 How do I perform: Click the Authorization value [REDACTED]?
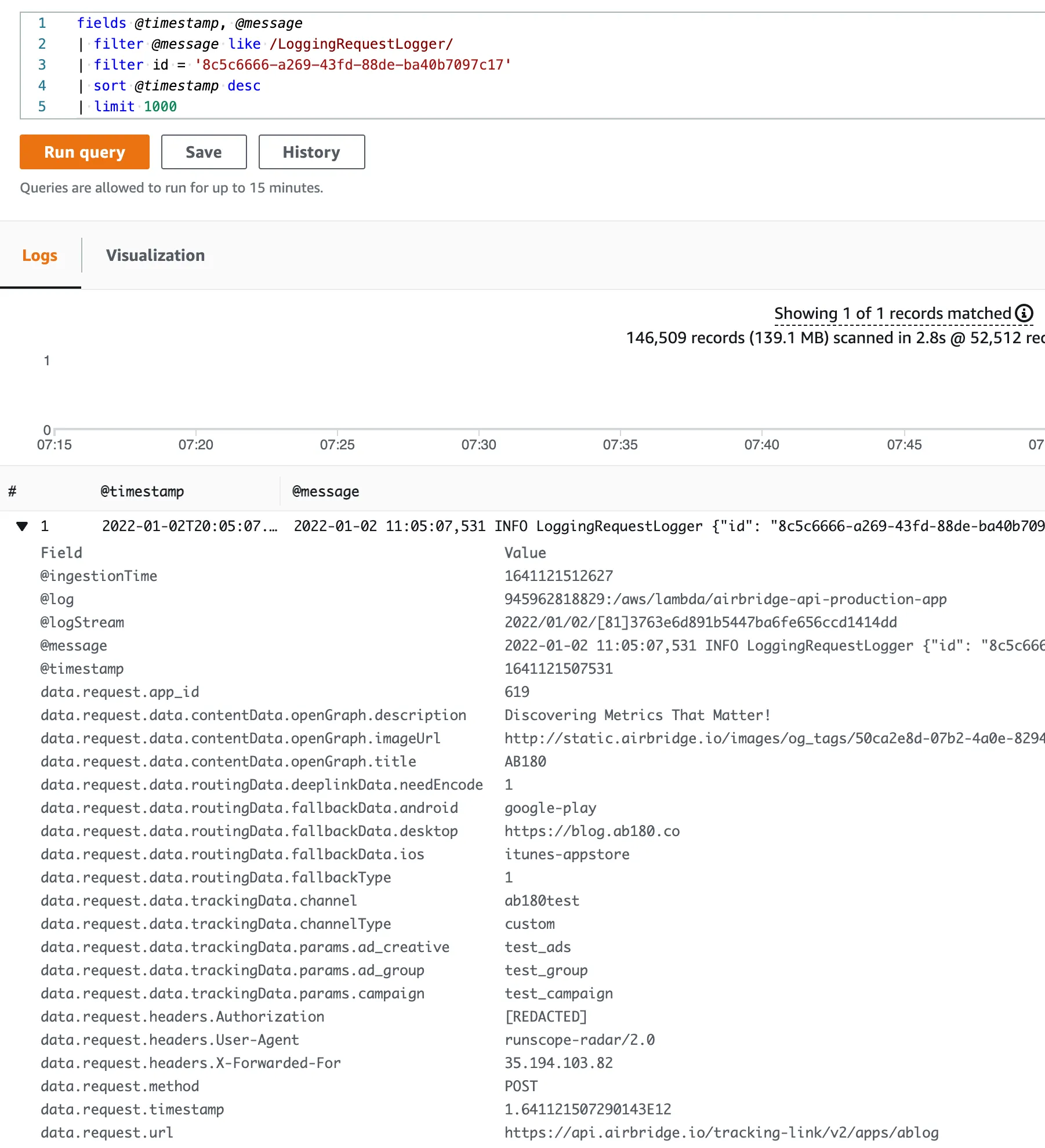click(546, 1016)
